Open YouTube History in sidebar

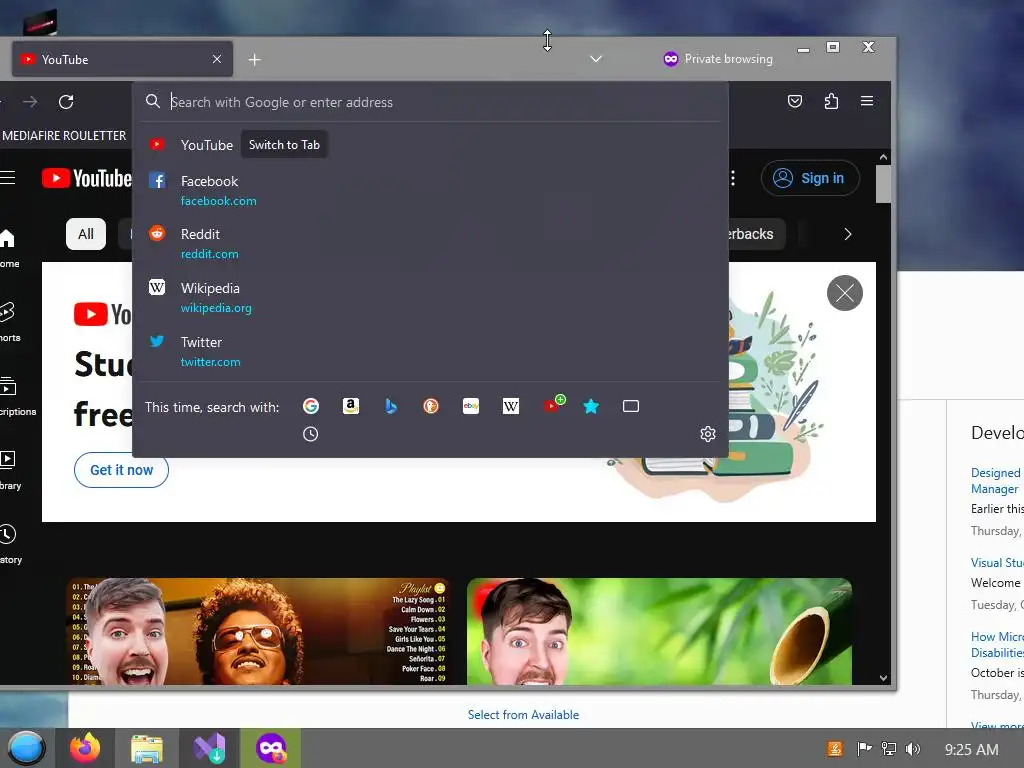click(10, 544)
